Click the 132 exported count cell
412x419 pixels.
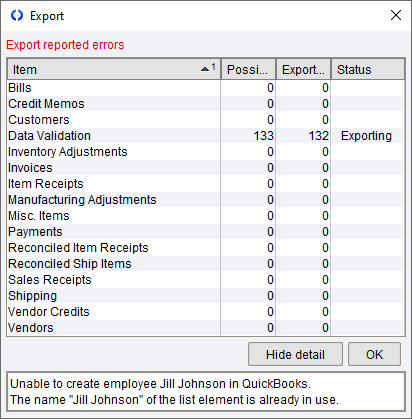coord(303,136)
